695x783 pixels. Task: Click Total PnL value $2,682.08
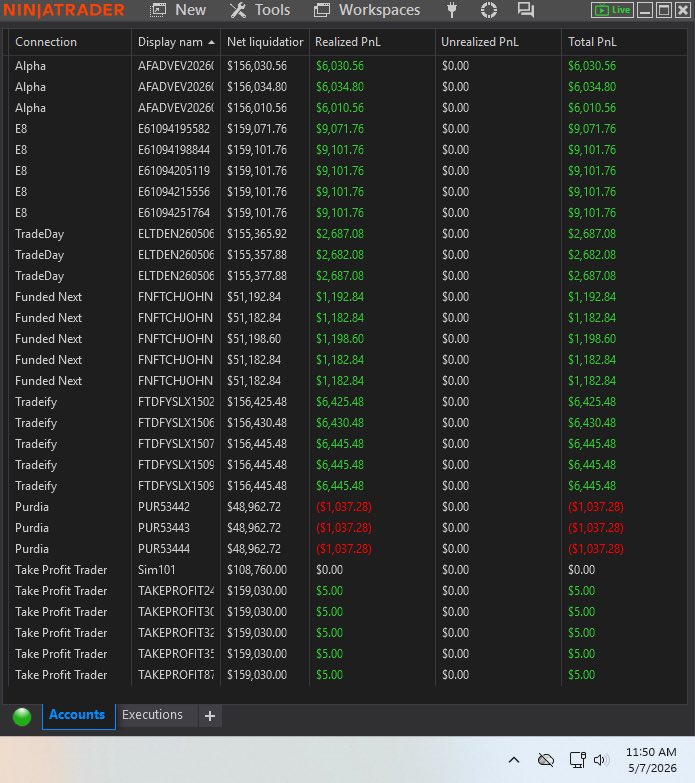592,255
